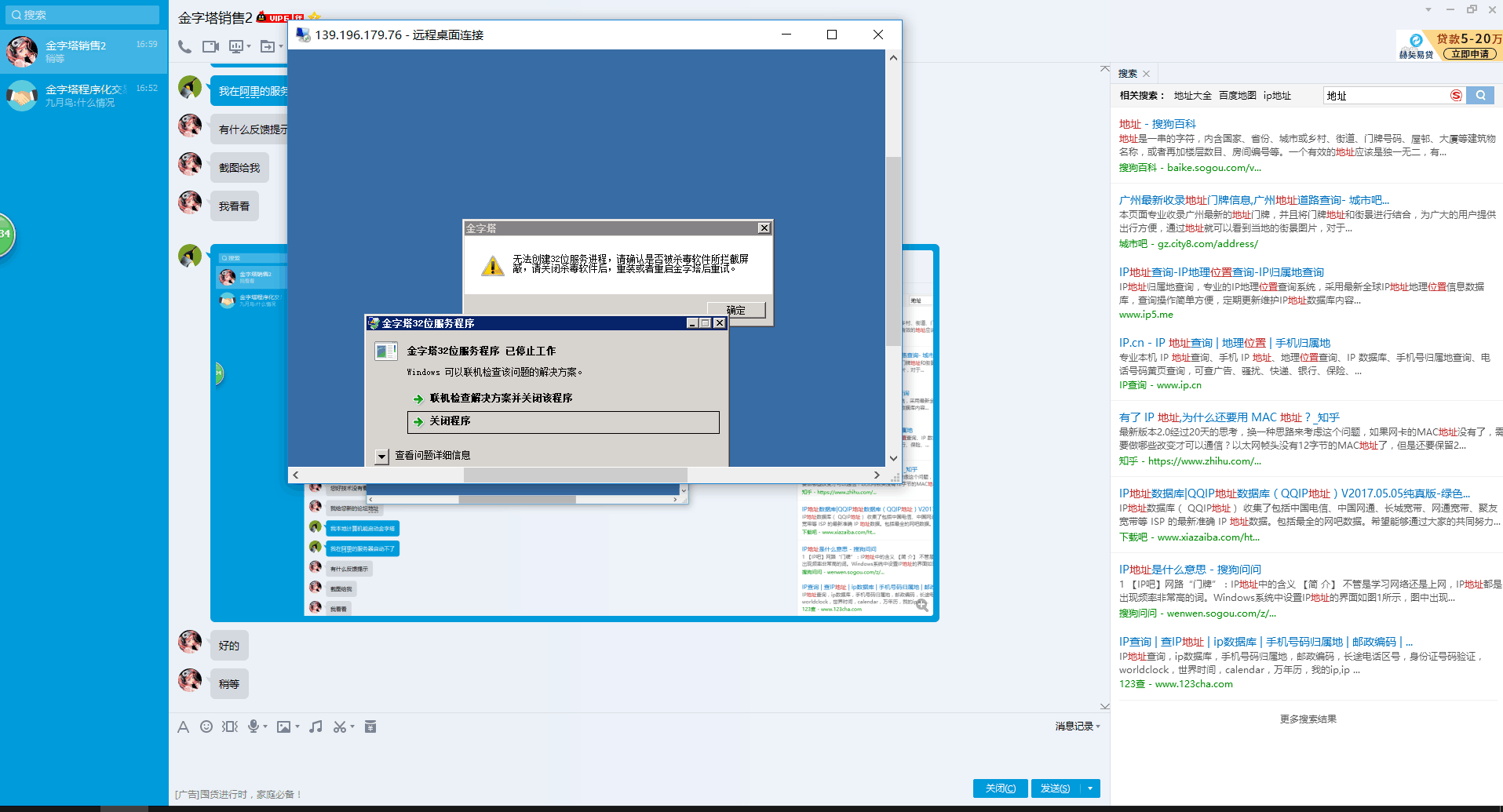Open result IP地址查询-IP地理位置查询

click(x=1221, y=272)
